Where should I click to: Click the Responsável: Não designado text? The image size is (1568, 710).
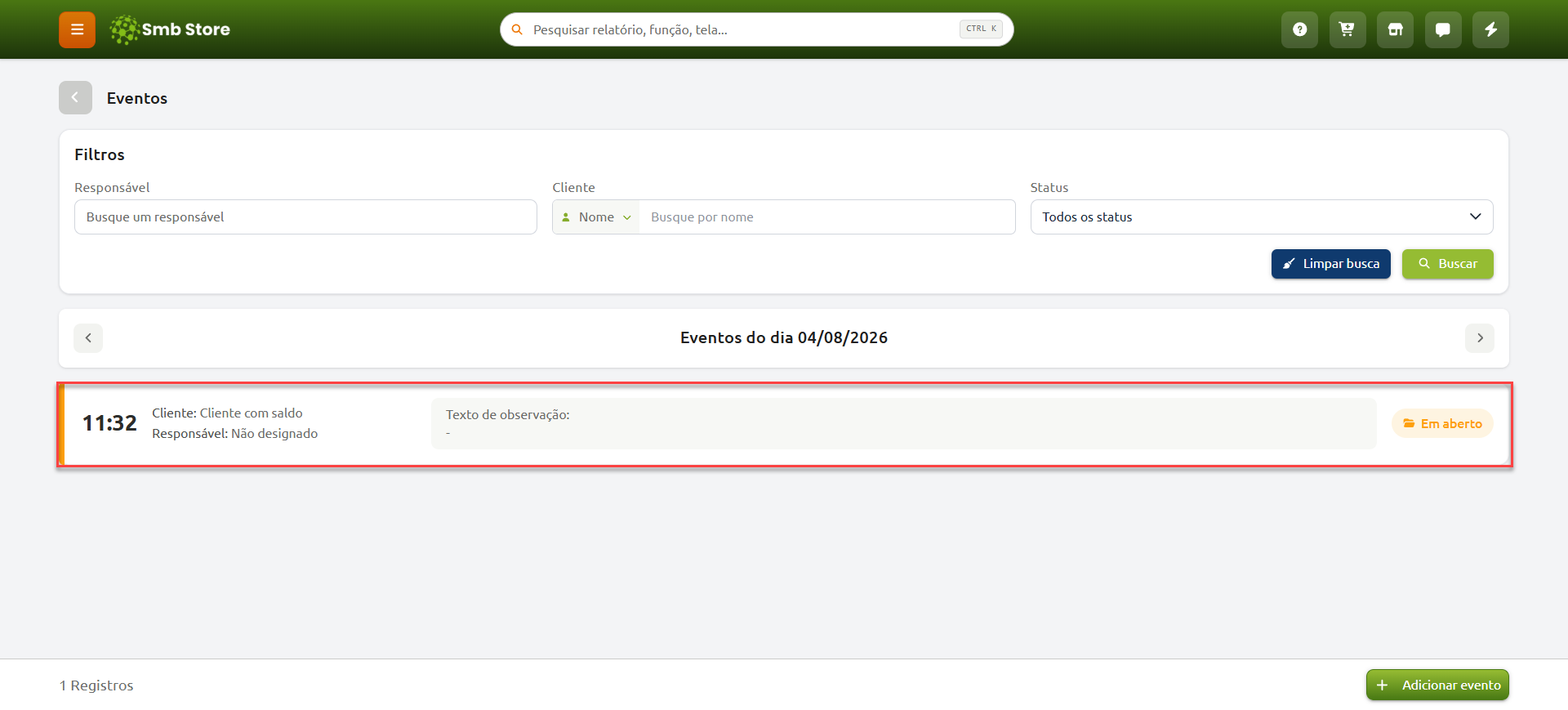[234, 434]
